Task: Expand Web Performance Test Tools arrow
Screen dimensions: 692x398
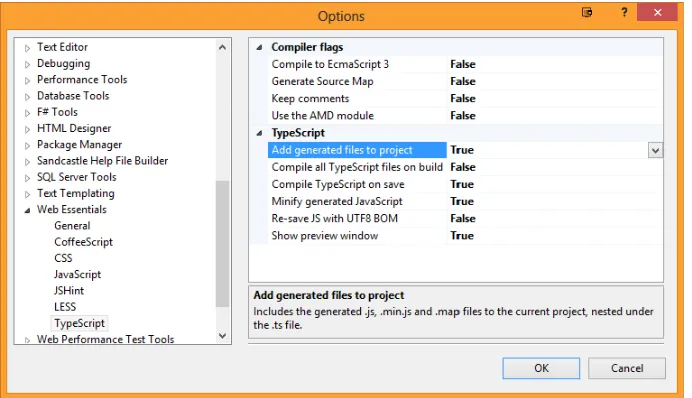Action: [27, 340]
